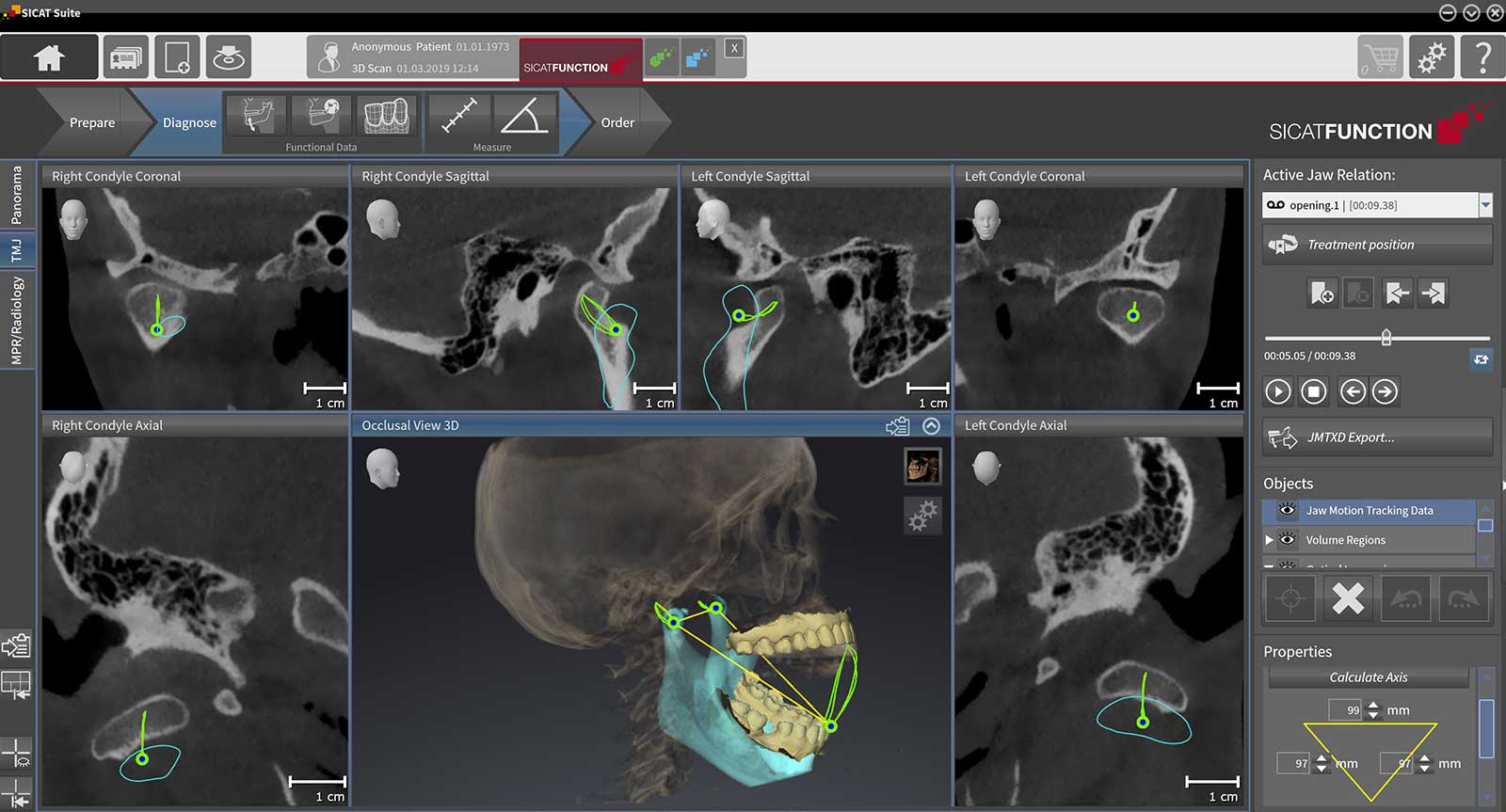The image size is (1506, 812).
Task: Open the help question mark
Action: click(x=1482, y=58)
